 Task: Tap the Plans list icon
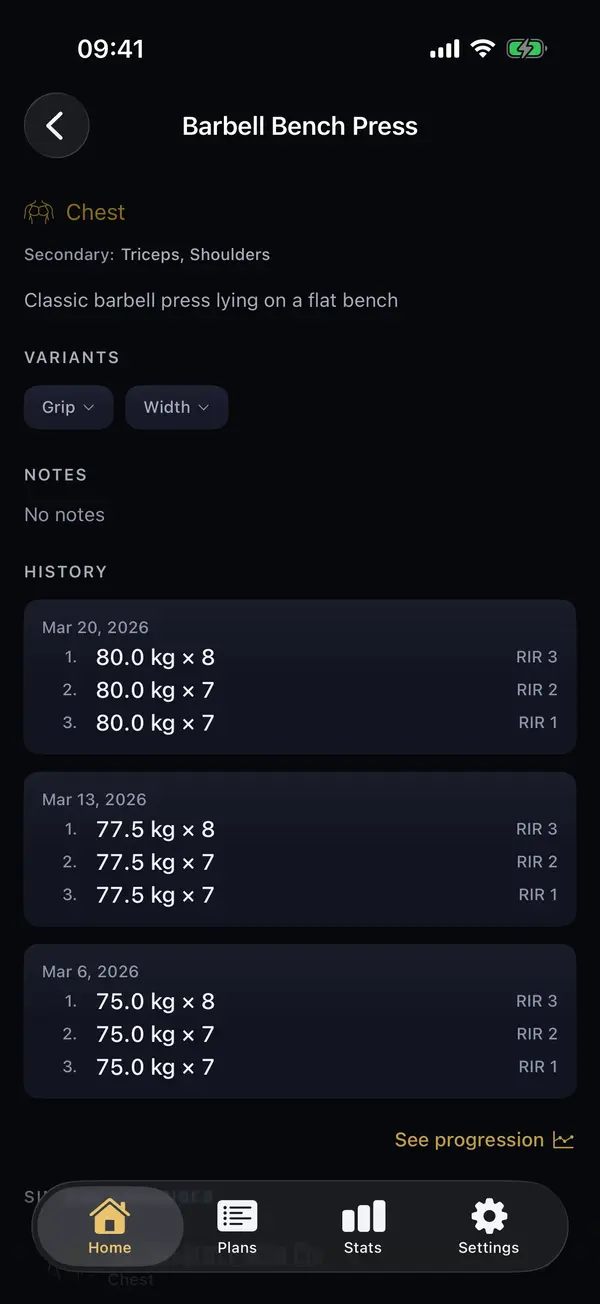point(237,1215)
